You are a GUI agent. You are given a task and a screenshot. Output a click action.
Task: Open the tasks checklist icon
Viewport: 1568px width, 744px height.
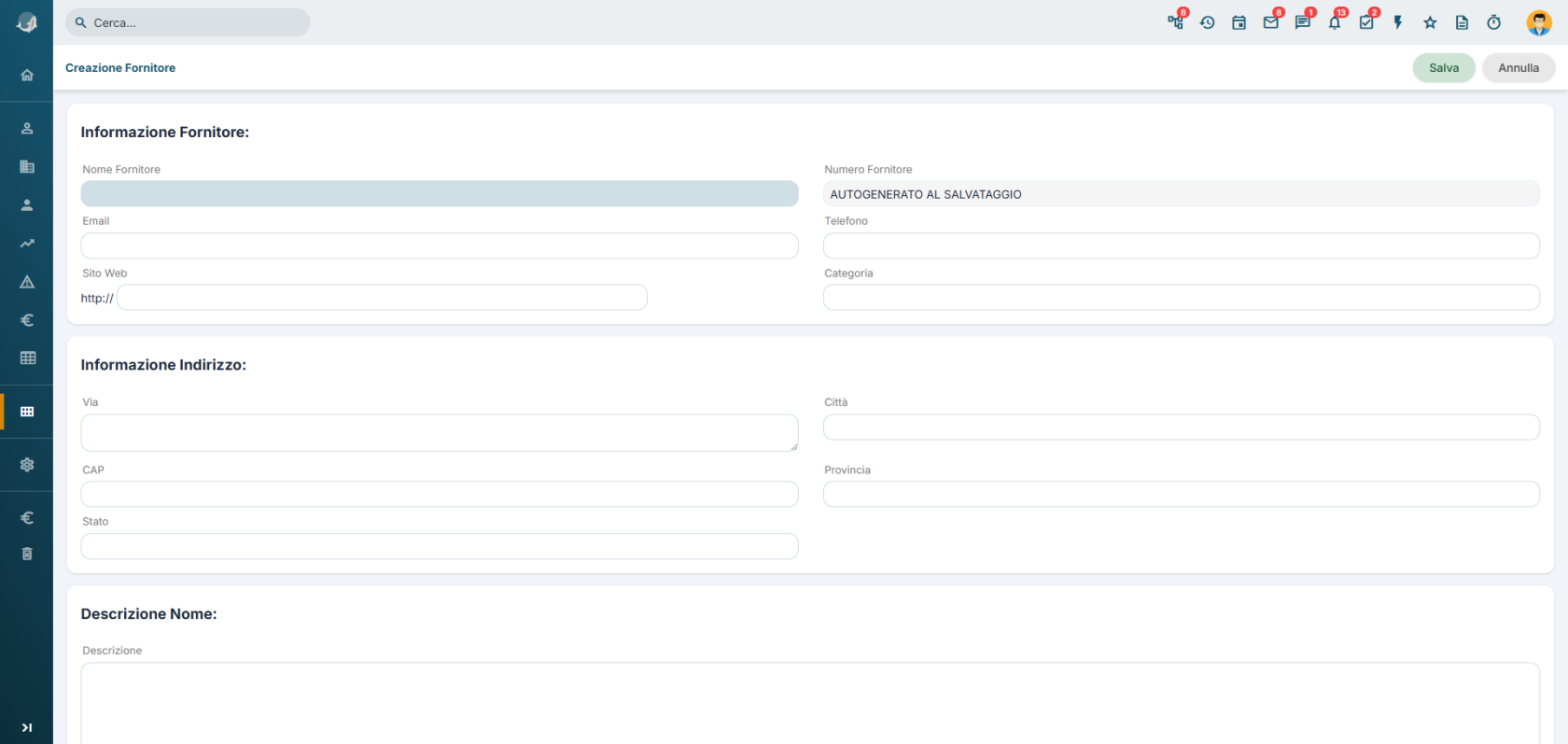pos(1366,22)
